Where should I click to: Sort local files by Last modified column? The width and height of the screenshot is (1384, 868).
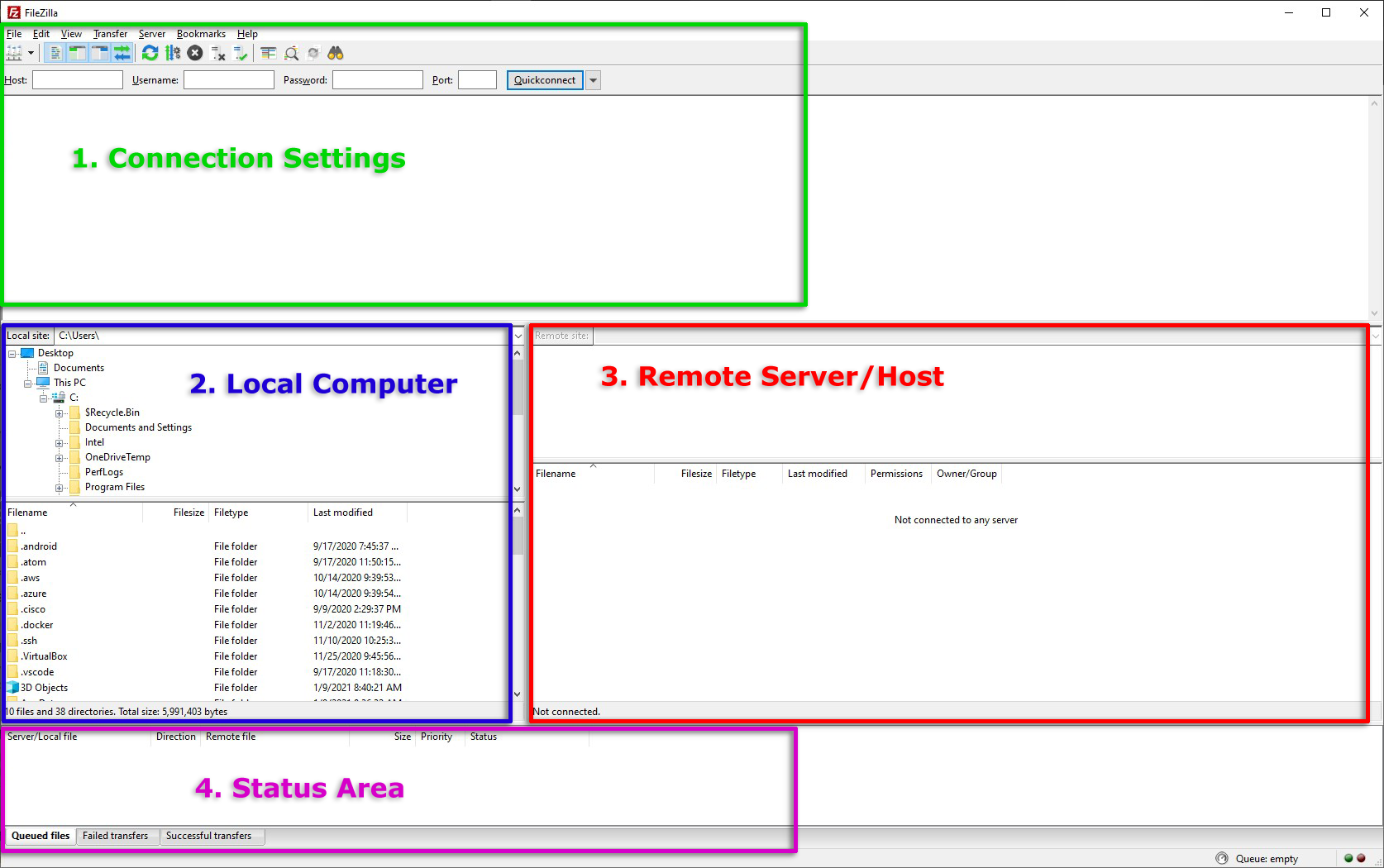pos(357,513)
